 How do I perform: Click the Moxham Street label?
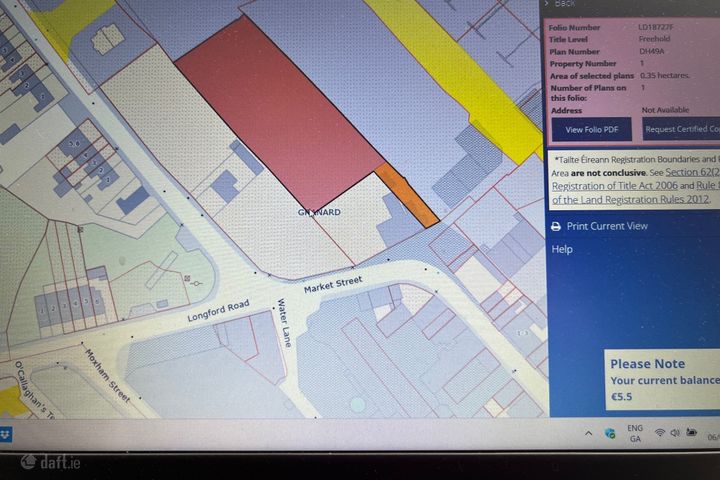(x=107, y=376)
